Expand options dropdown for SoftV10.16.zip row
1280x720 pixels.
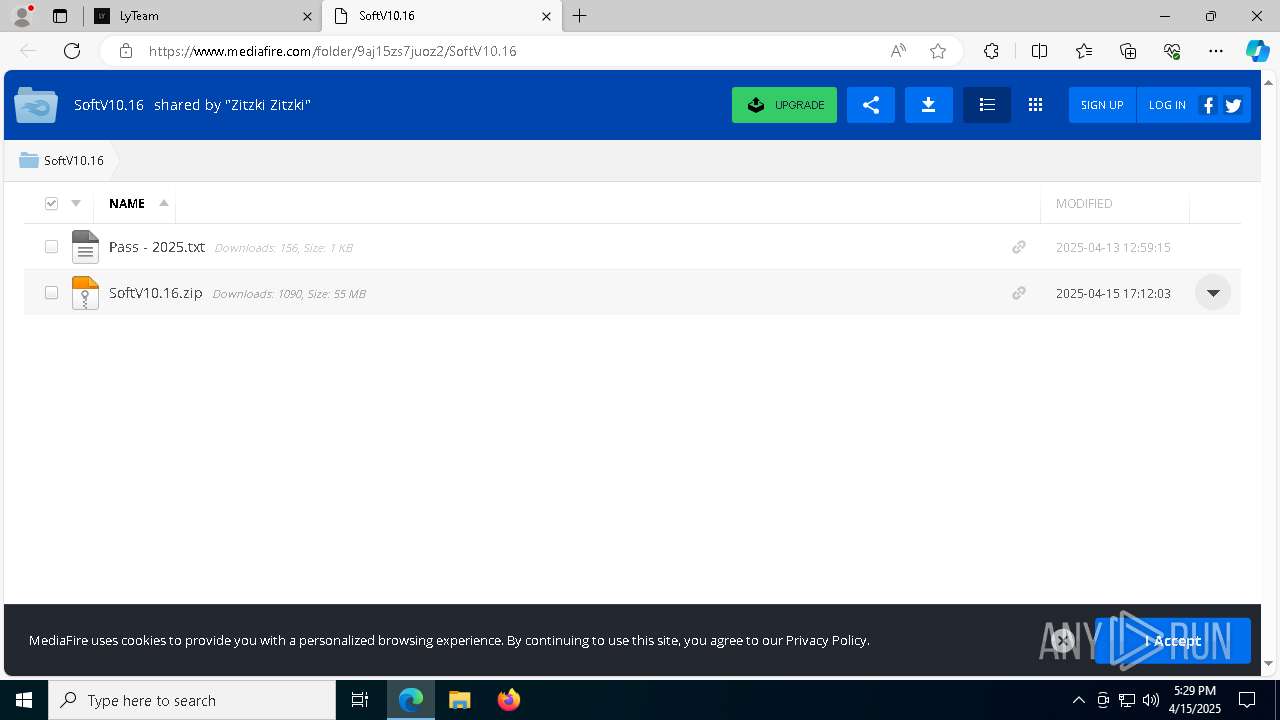click(1213, 293)
